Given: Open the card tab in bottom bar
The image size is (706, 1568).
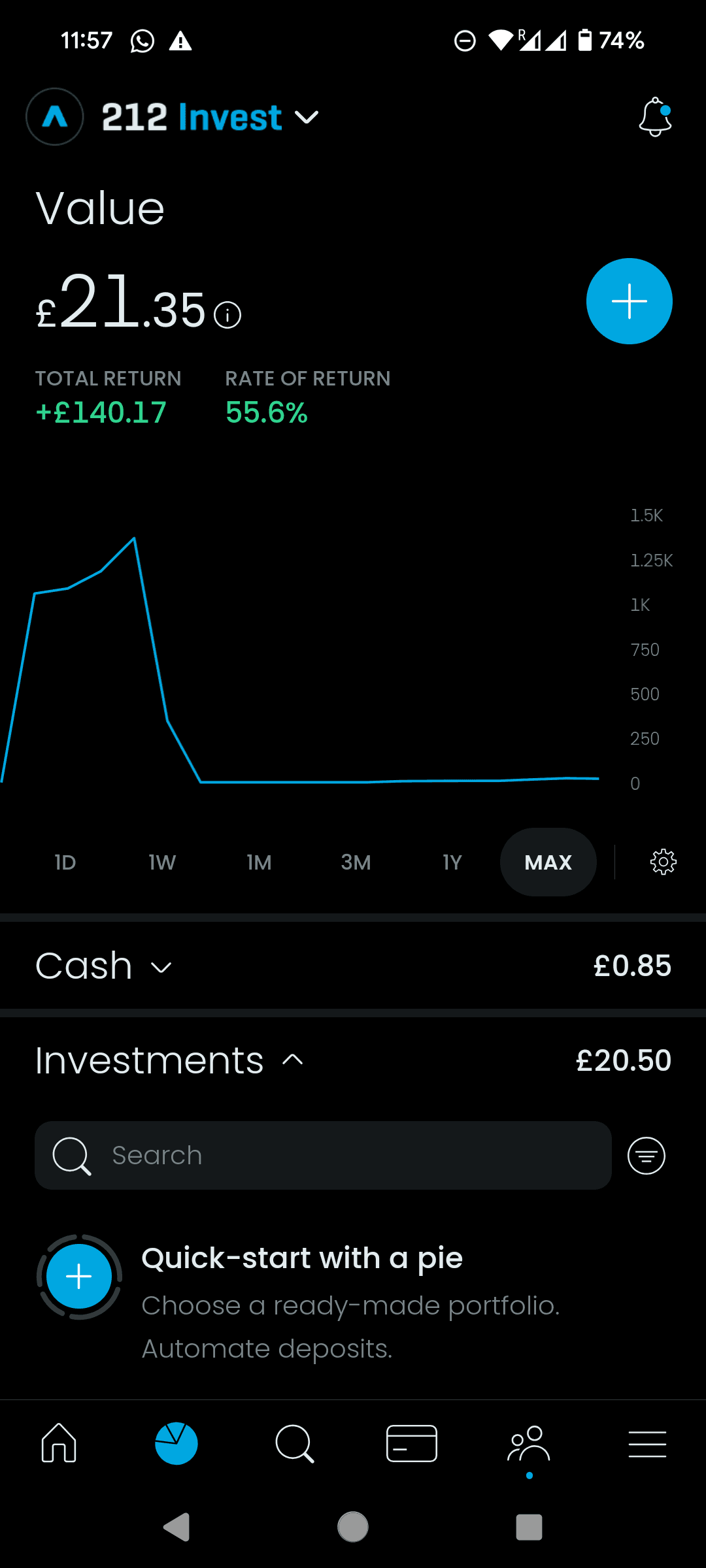Looking at the screenshot, I should [x=412, y=1443].
